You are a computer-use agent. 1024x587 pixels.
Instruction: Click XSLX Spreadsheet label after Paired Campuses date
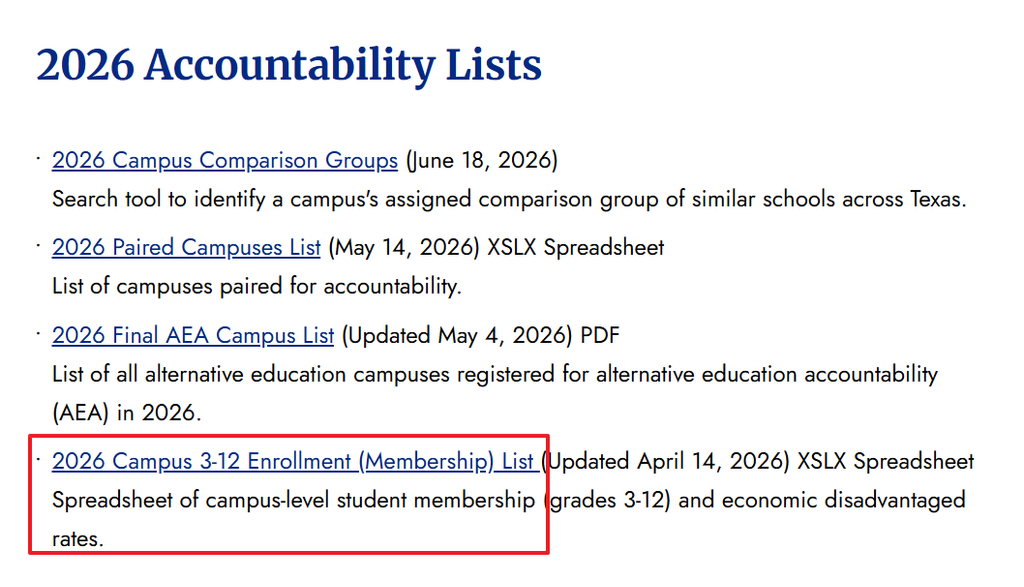[x=576, y=247]
